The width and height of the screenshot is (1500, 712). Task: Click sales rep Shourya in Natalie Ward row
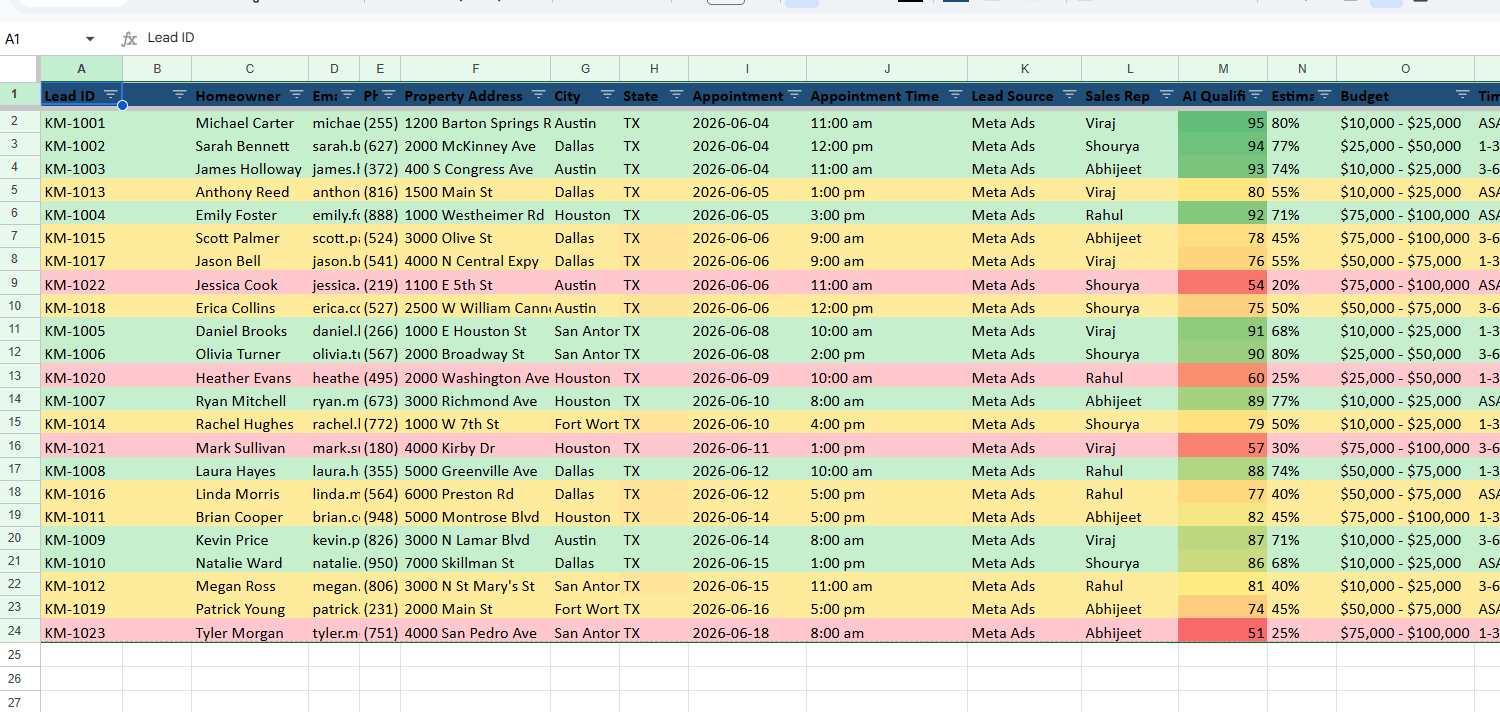[1130, 563]
